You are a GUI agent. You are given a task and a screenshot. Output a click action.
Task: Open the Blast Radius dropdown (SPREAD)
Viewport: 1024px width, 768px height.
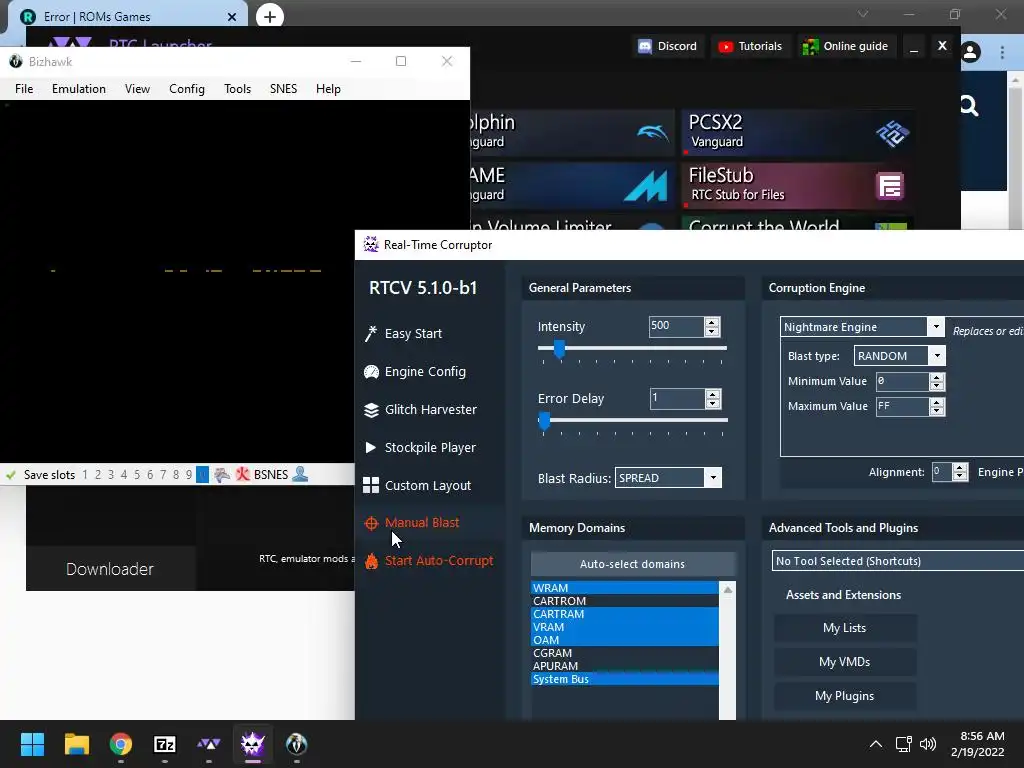click(x=713, y=477)
